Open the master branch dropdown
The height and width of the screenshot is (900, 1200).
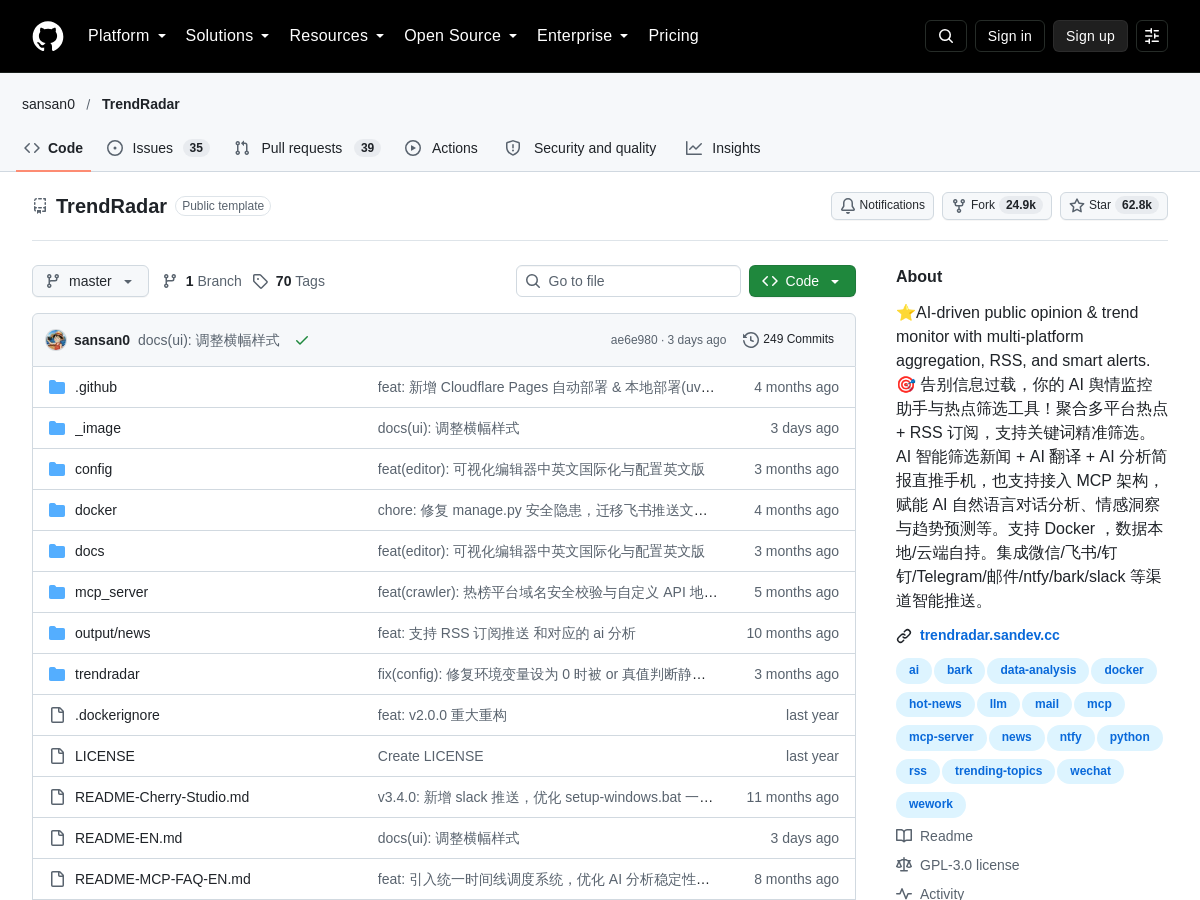(x=90, y=281)
